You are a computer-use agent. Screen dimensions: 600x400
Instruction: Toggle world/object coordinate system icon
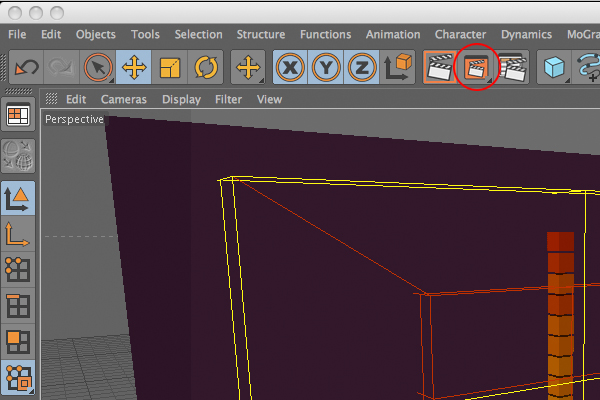click(397, 67)
